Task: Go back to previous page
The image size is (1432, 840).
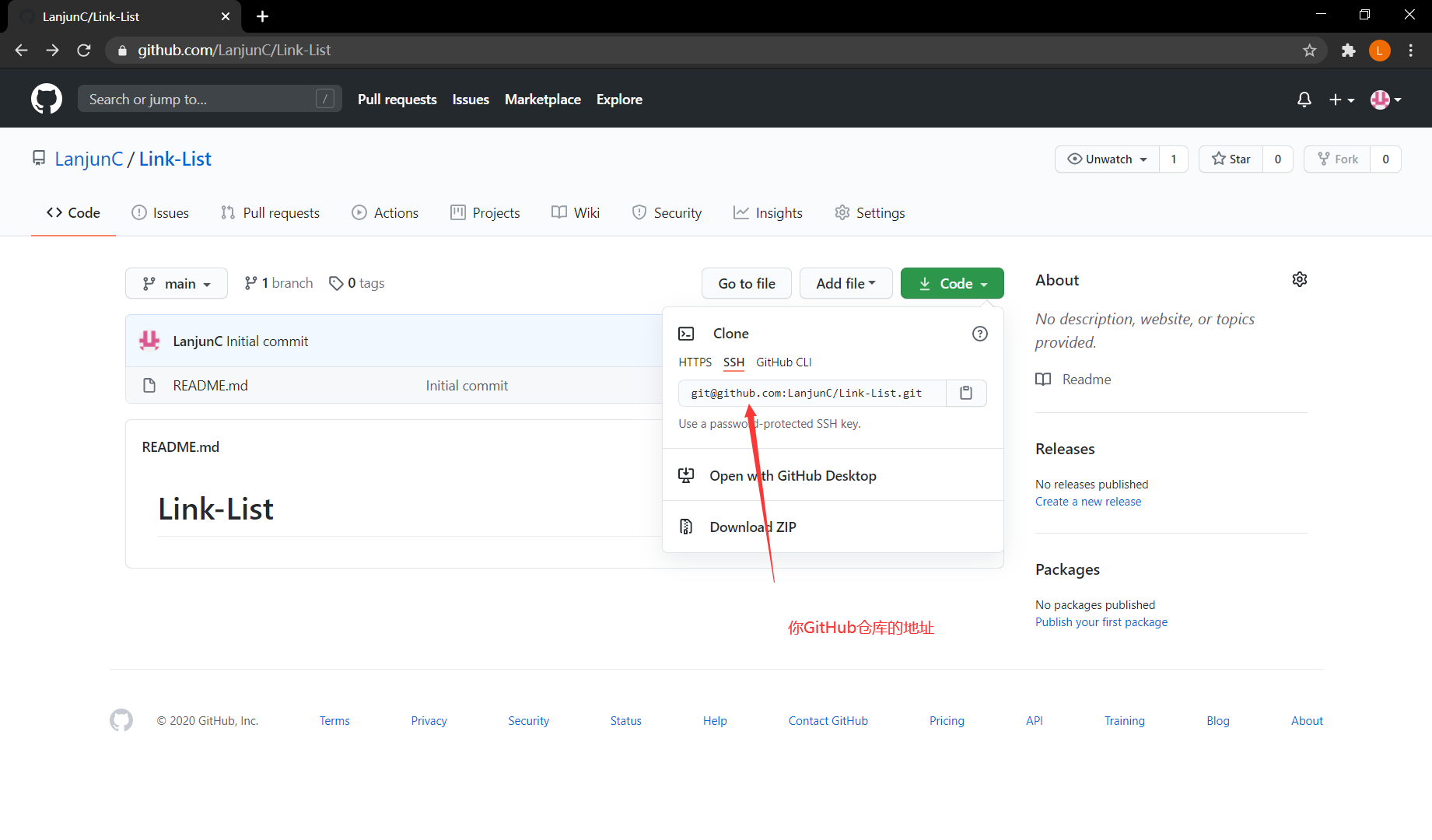Action: [22, 51]
